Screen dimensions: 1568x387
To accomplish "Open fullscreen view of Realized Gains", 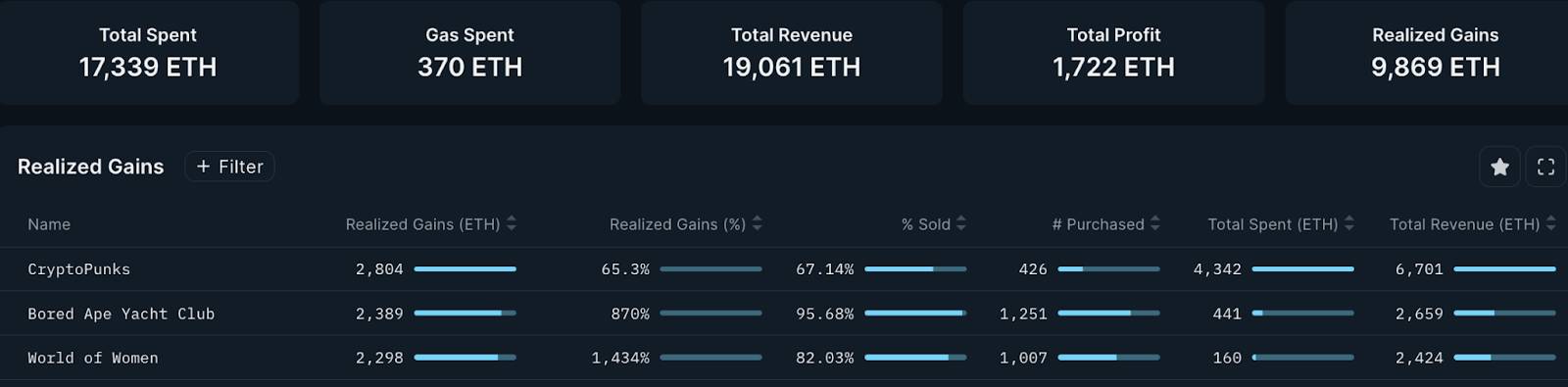I will click(1545, 167).
